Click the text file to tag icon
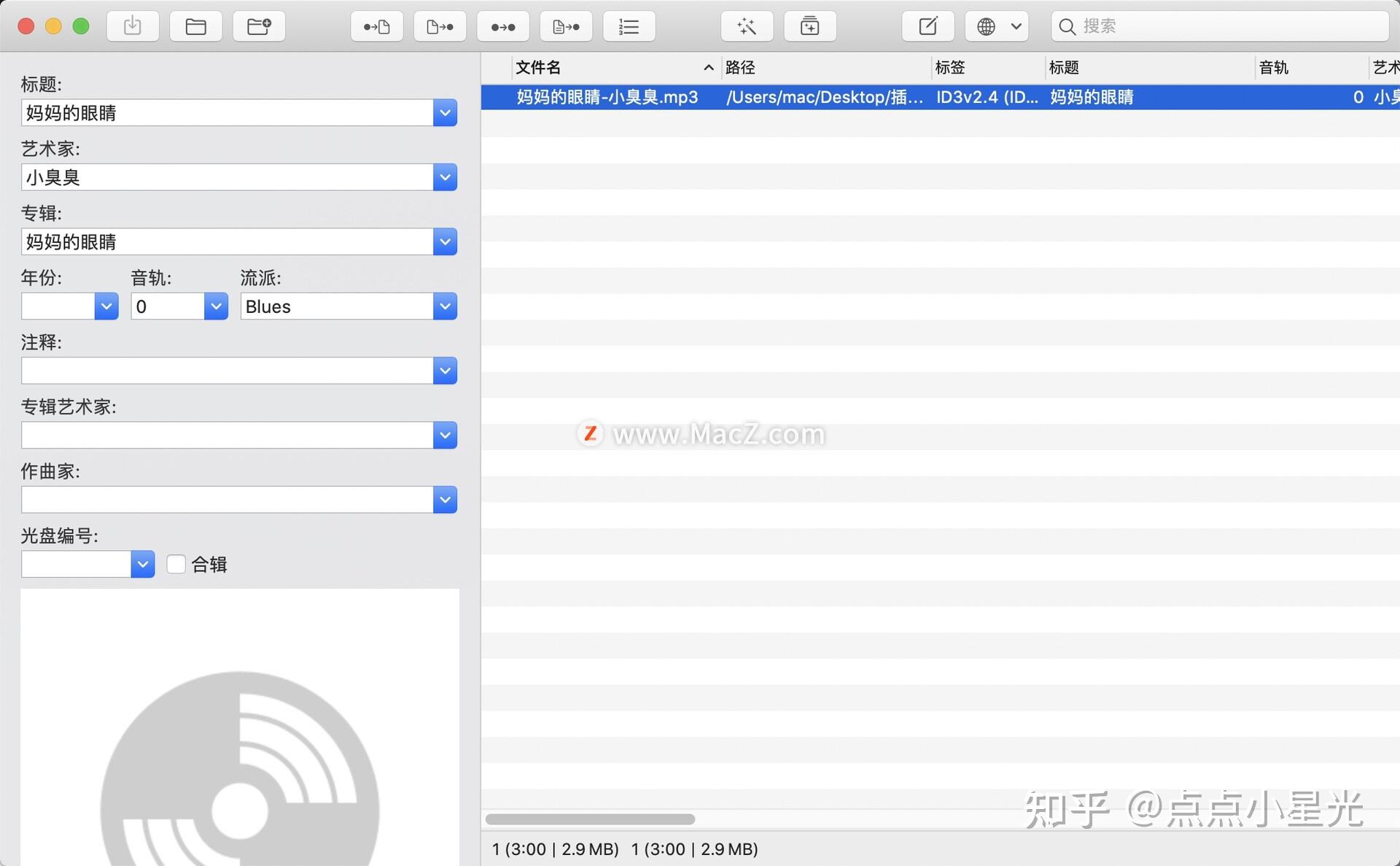 [x=566, y=27]
